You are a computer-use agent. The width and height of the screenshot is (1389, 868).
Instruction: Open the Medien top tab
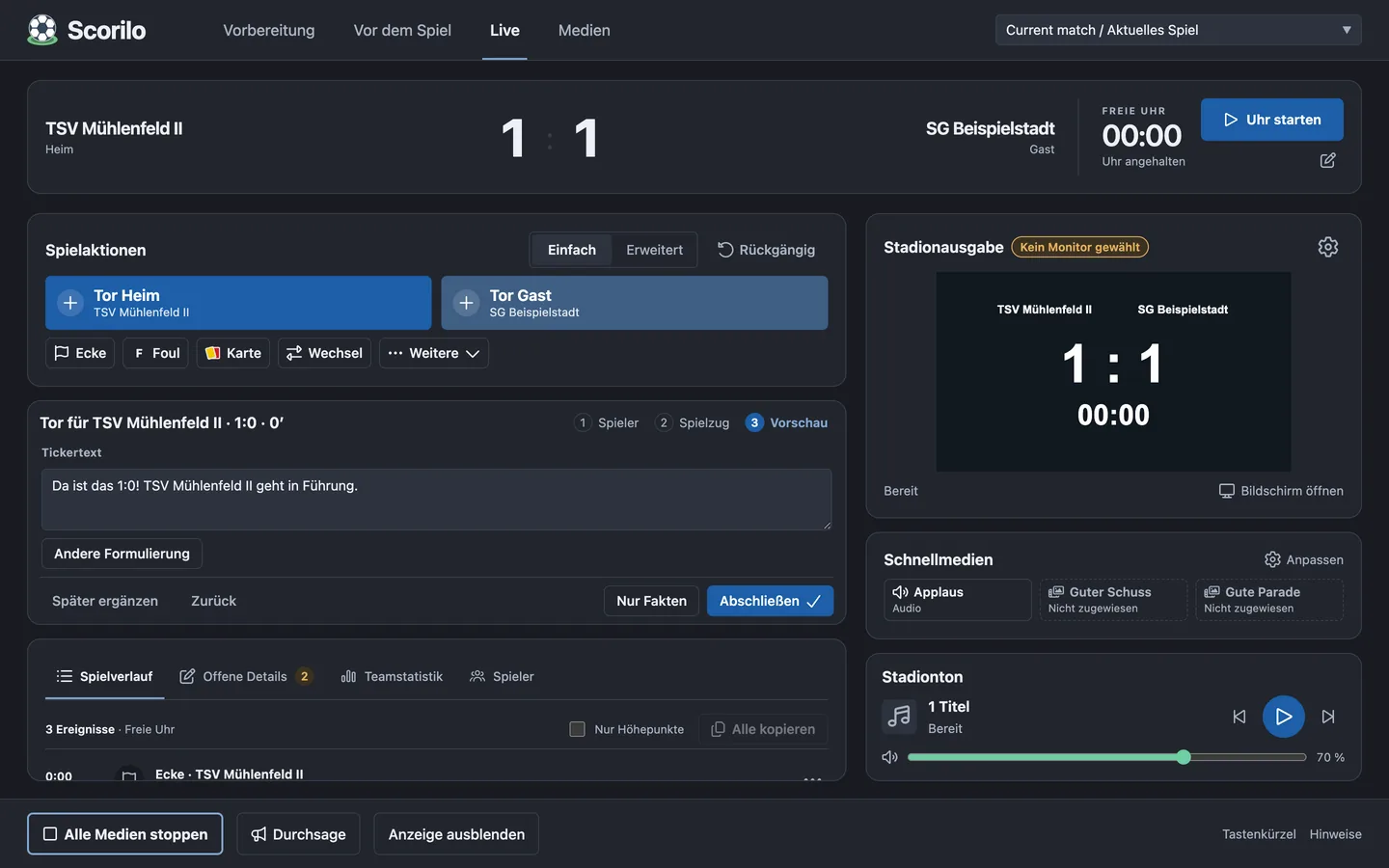pos(584,30)
